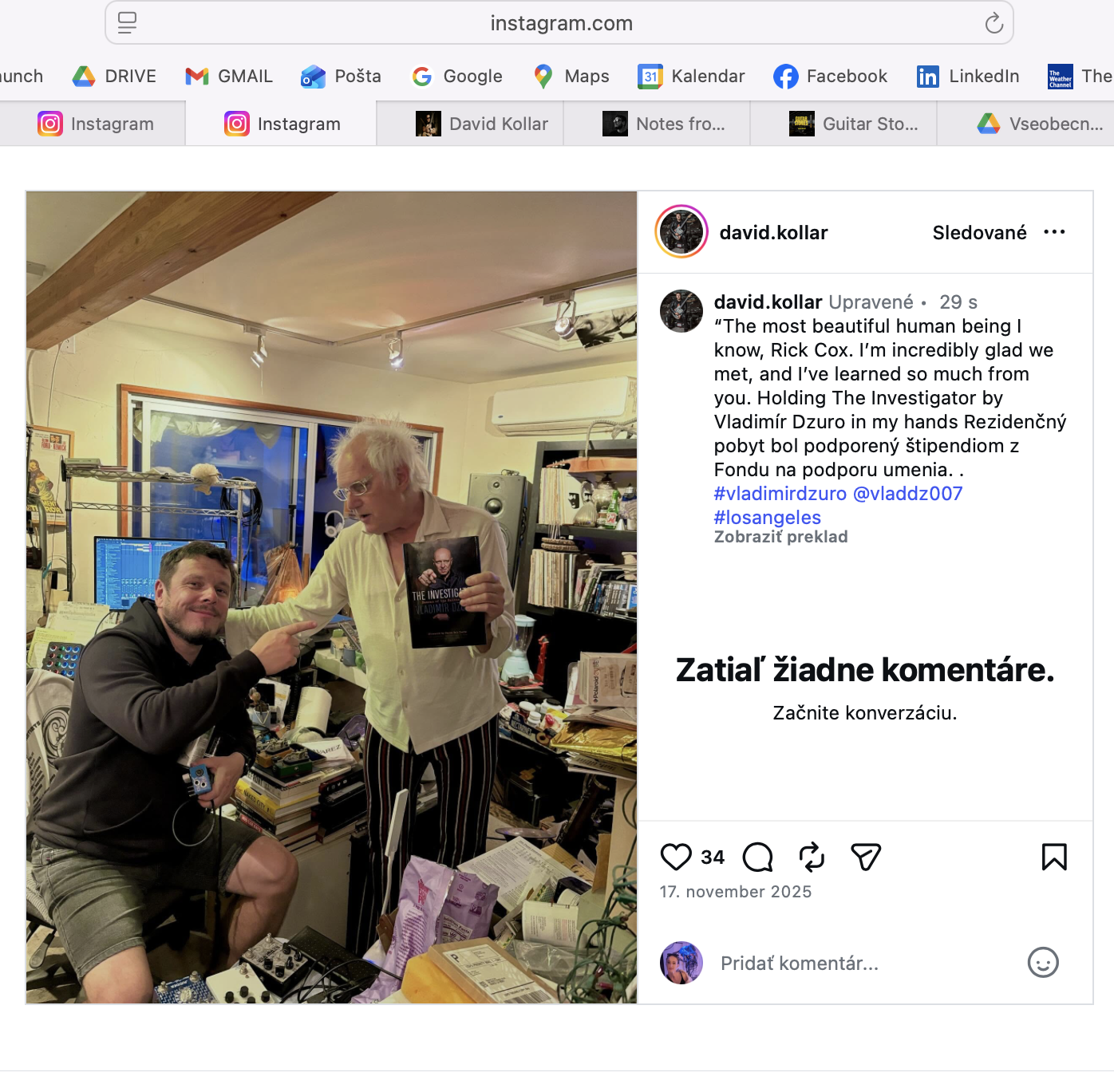Viewport: 1114px width, 1092px height.
Task: Open the @vladdz007 profile mention
Action: pyautogui.click(x=907, y=494)
